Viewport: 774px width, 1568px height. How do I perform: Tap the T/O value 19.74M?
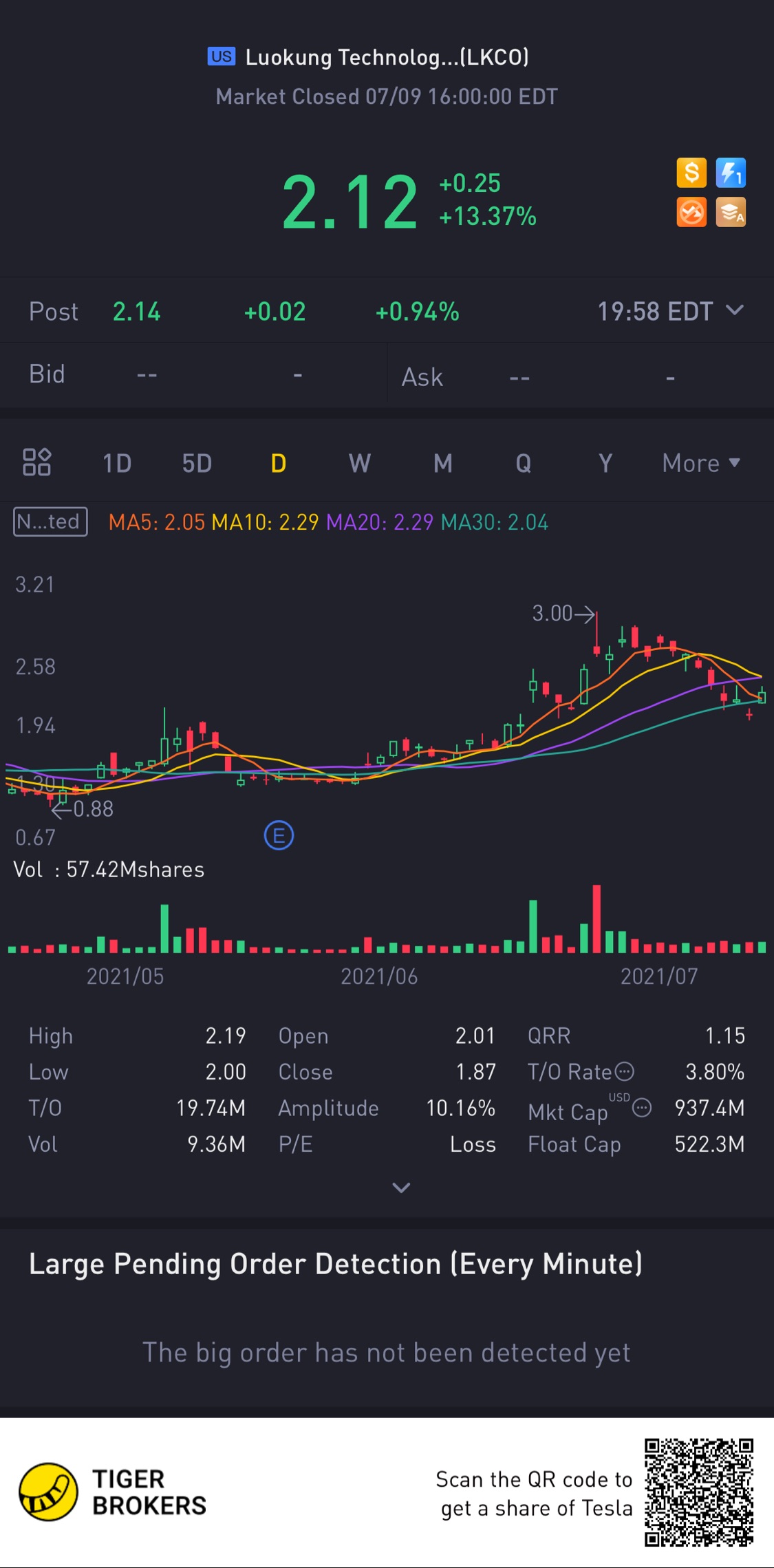(211, 1108)
